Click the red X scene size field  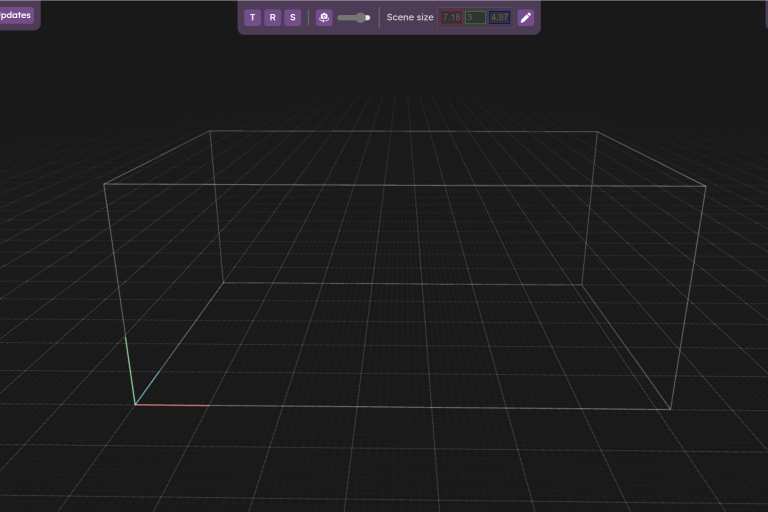[x=451, y=18]
